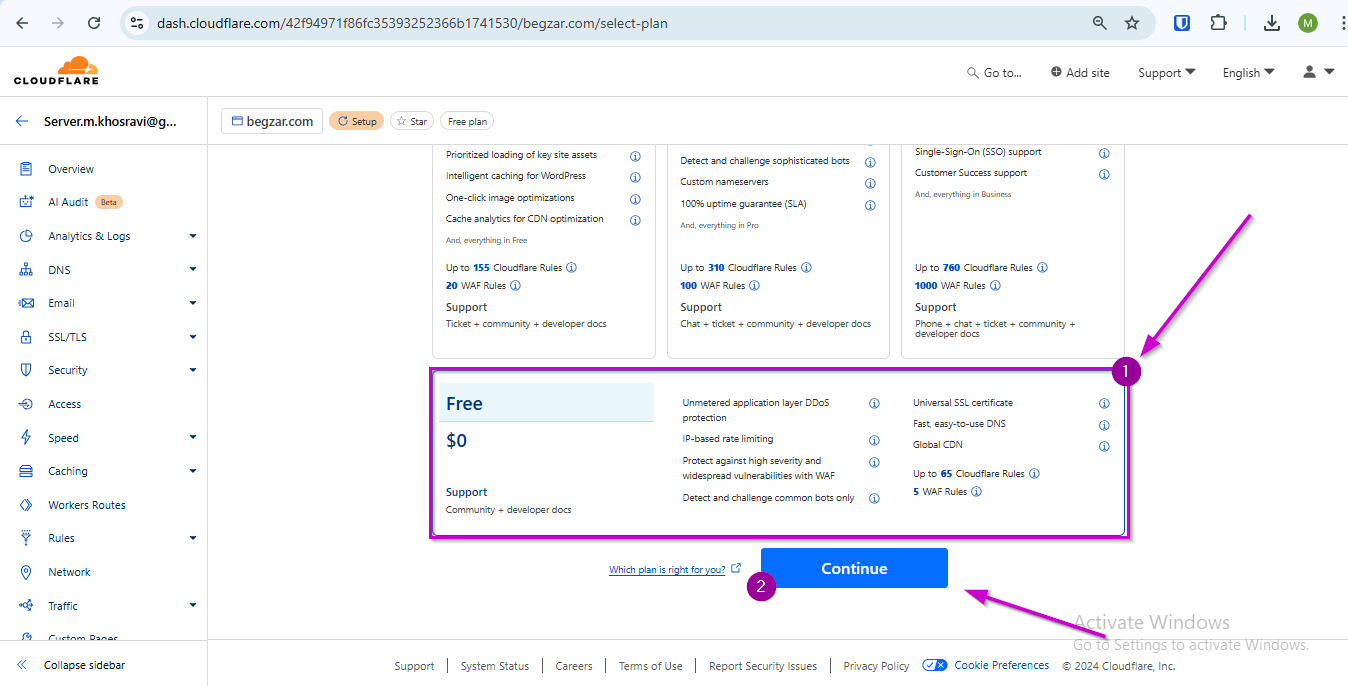Click info icon beside Intelligent caching for WordPress

[x=635, y=177]
